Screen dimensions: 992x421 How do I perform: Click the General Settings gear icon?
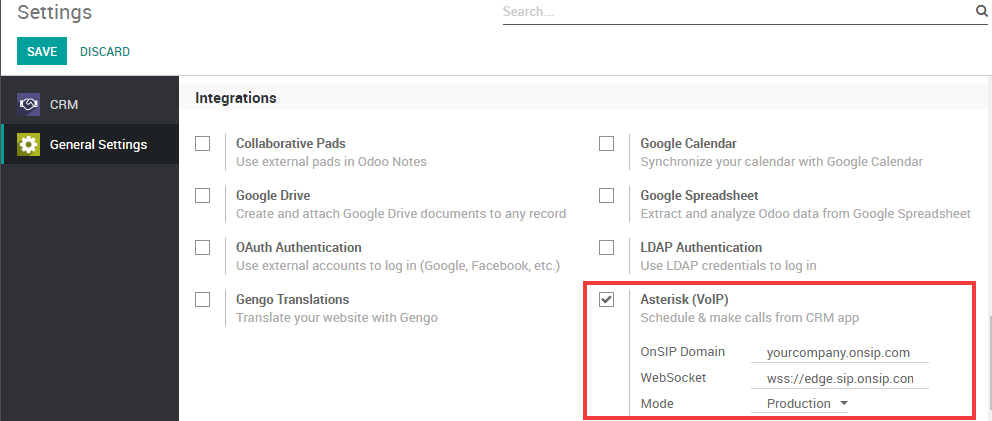[x=29, y=145]
